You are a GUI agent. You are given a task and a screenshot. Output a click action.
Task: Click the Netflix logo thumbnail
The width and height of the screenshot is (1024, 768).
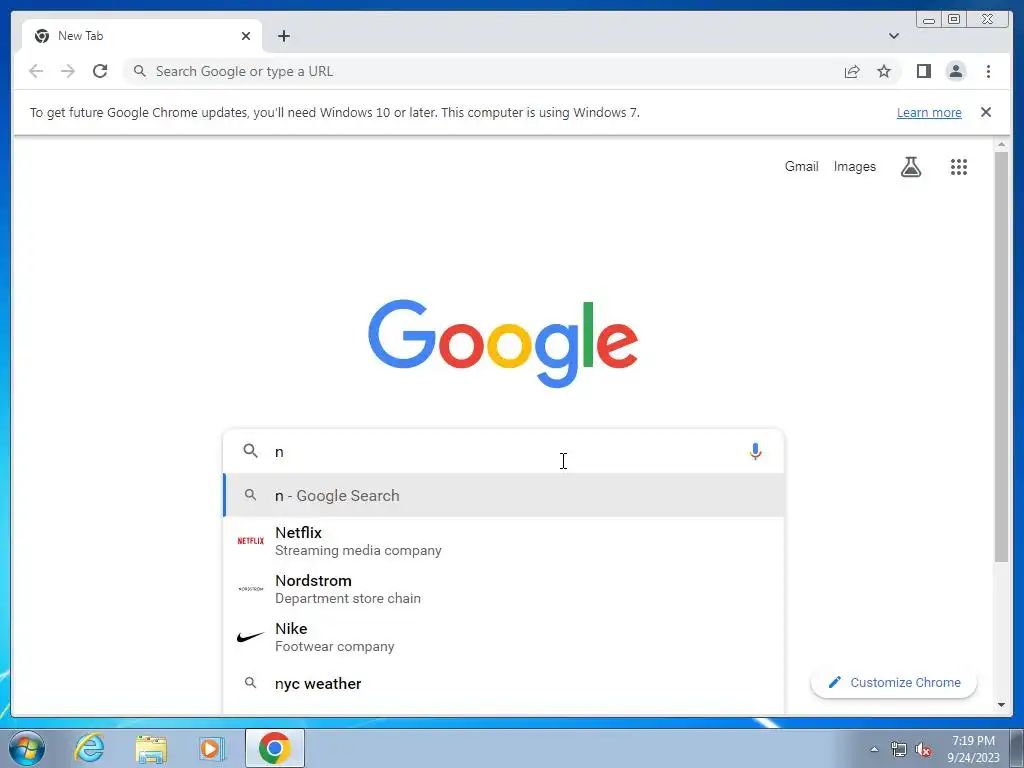pyautogui.click(x=250, y=541)
